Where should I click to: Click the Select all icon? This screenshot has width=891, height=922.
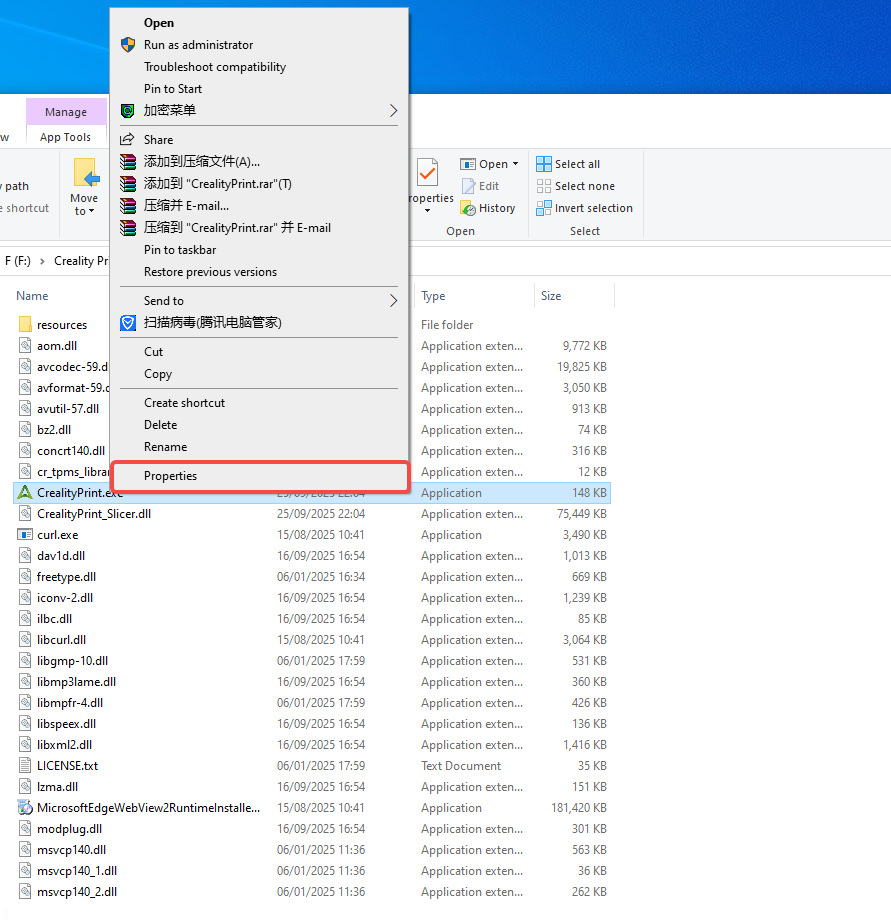(x=544, y=164)
